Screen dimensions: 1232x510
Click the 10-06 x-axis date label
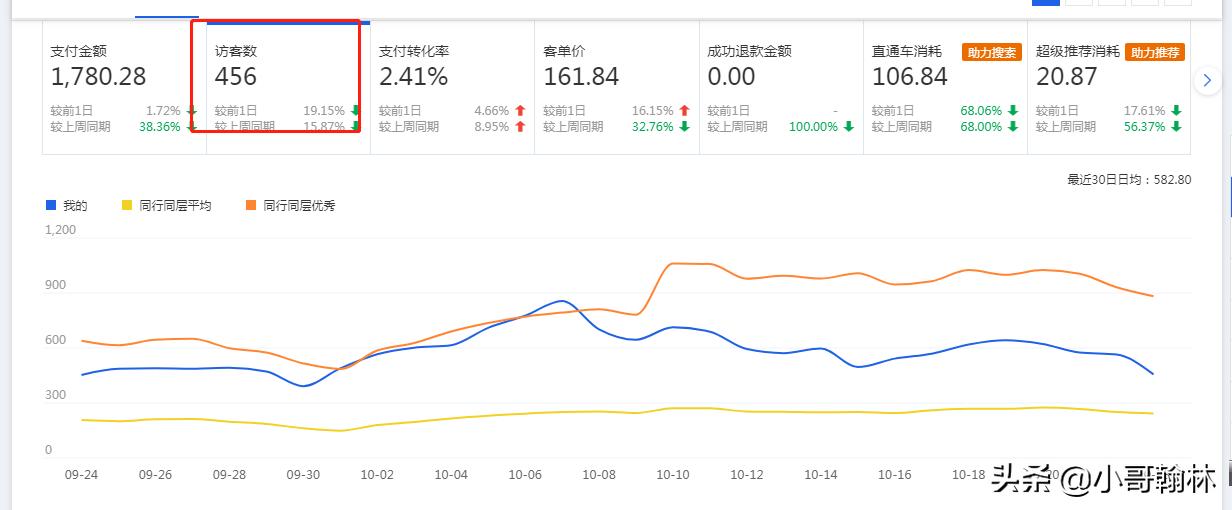(525, 475)
